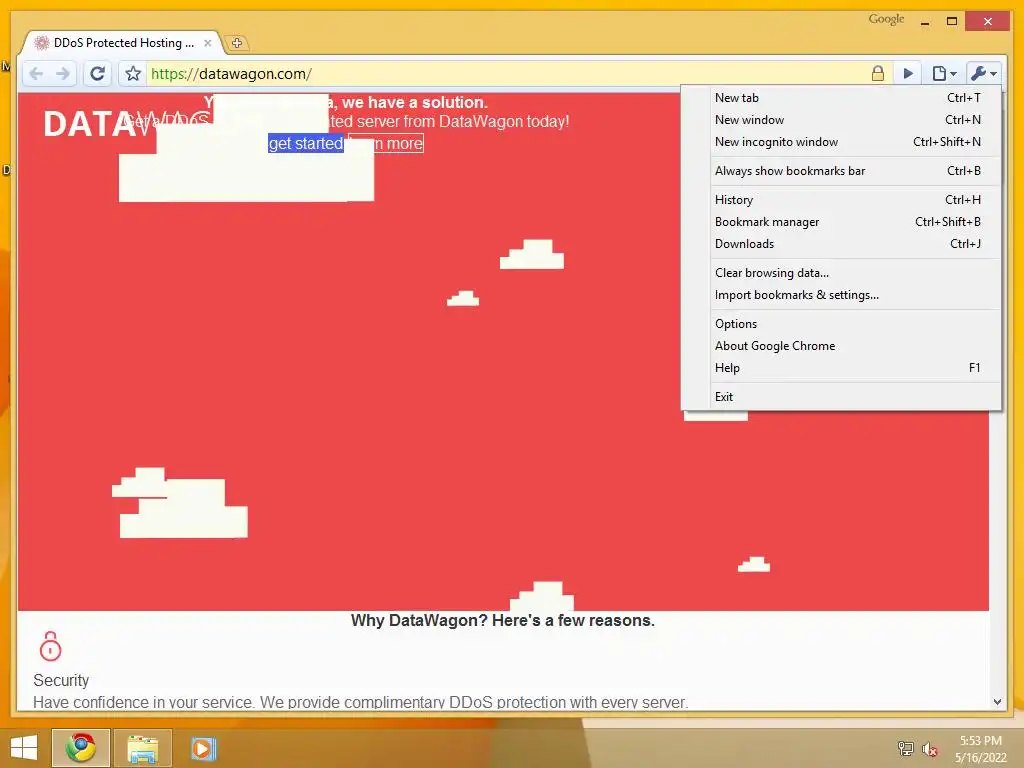Close the DDoS Protected Hosting tab
1024x768 pixels.
point(208,43)
